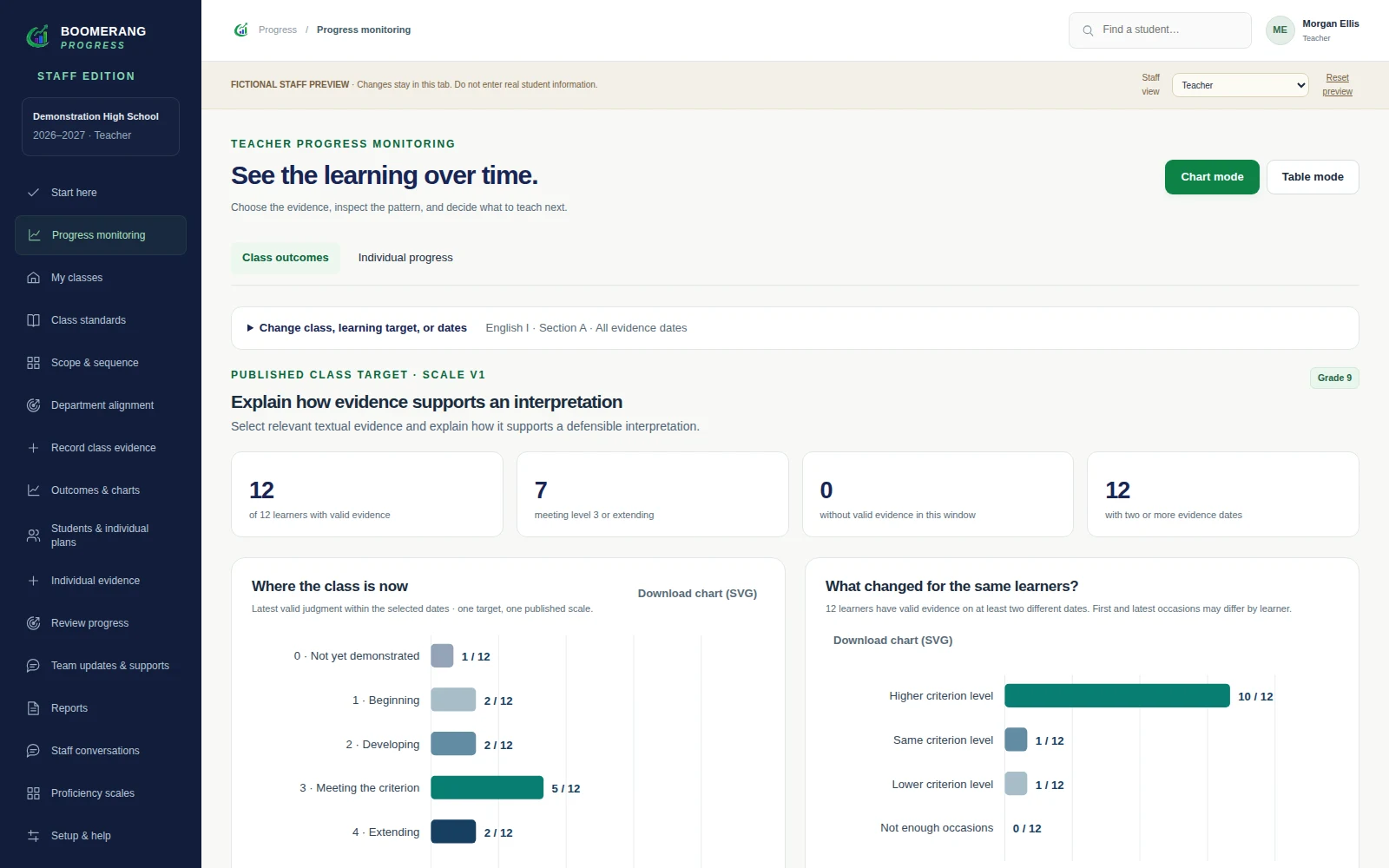Click English I · Section A summary text
The width and height of the screenshot is (1389, 868).
tap(586, 328)
